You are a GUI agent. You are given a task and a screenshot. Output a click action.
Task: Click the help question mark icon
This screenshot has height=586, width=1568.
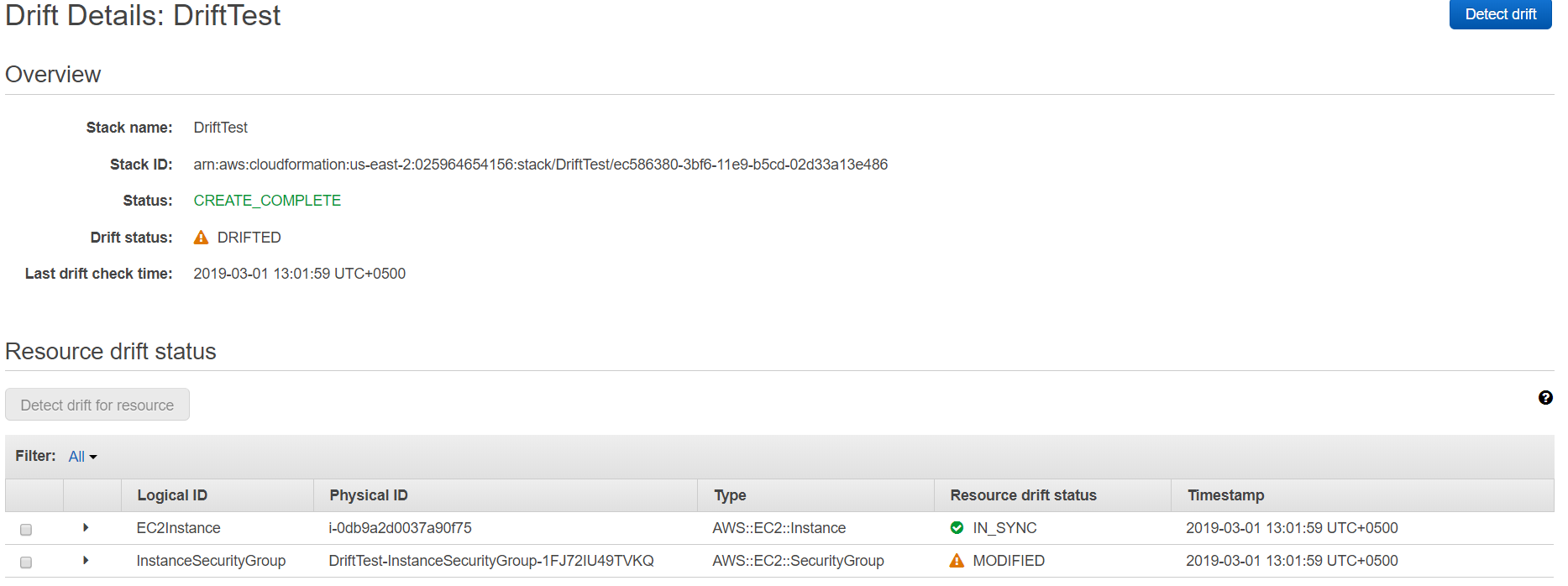coord(1545,398)
